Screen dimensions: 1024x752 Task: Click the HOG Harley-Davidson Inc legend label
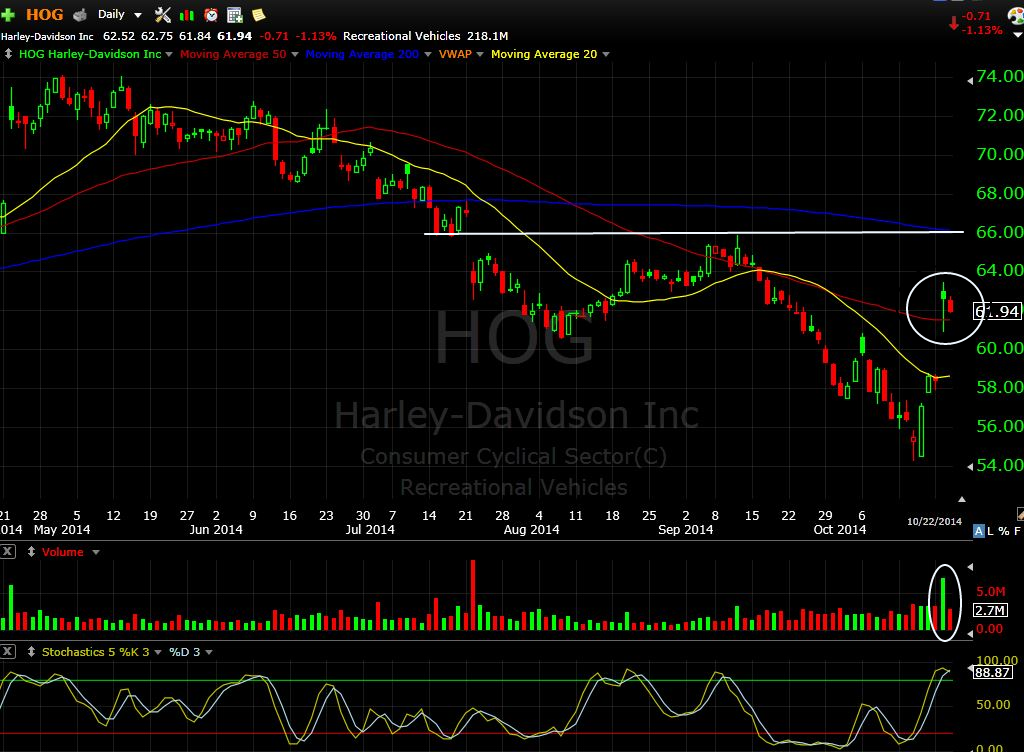pyautogui.click(x=90, y=54)
